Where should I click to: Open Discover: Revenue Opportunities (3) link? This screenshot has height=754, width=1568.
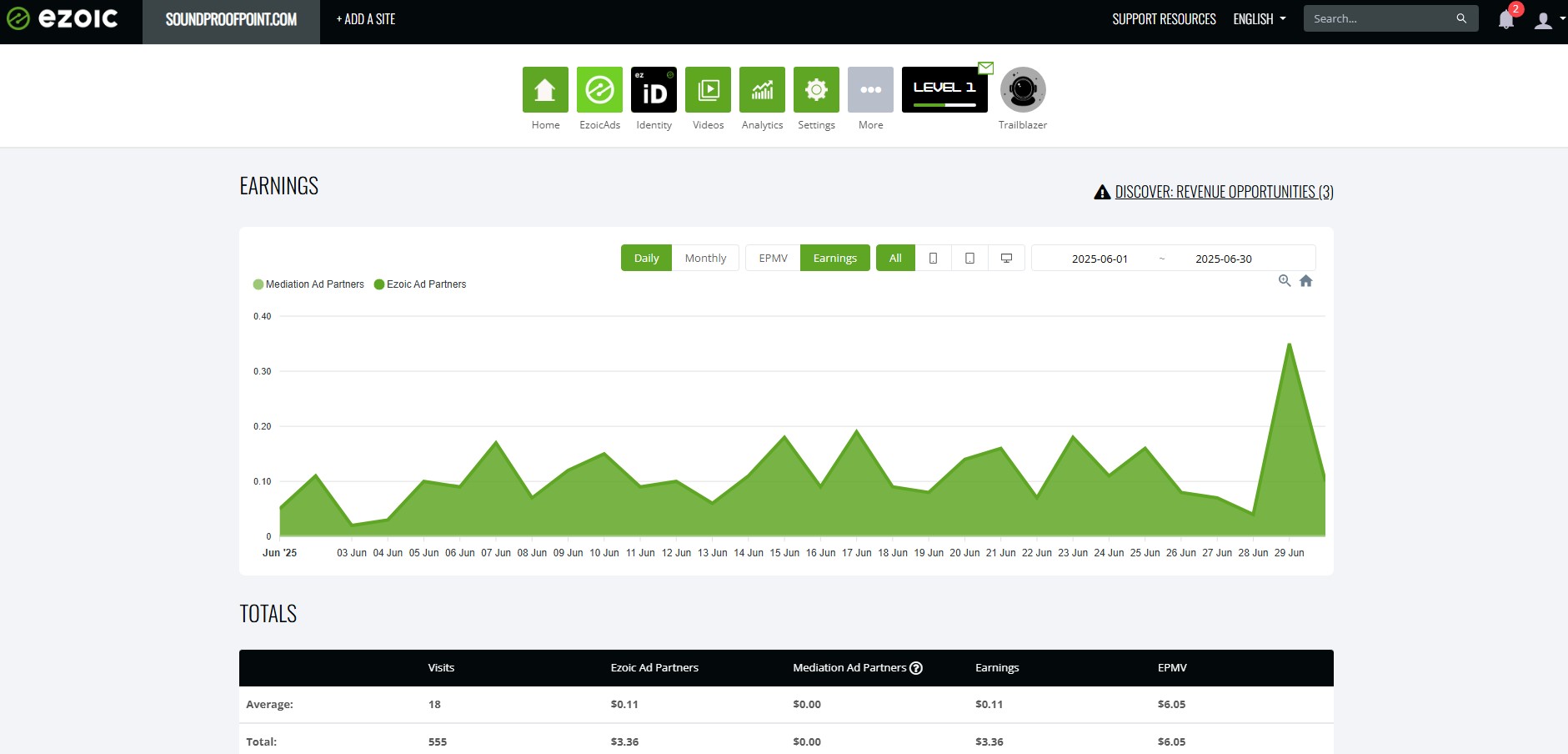tap(1224, 192)
